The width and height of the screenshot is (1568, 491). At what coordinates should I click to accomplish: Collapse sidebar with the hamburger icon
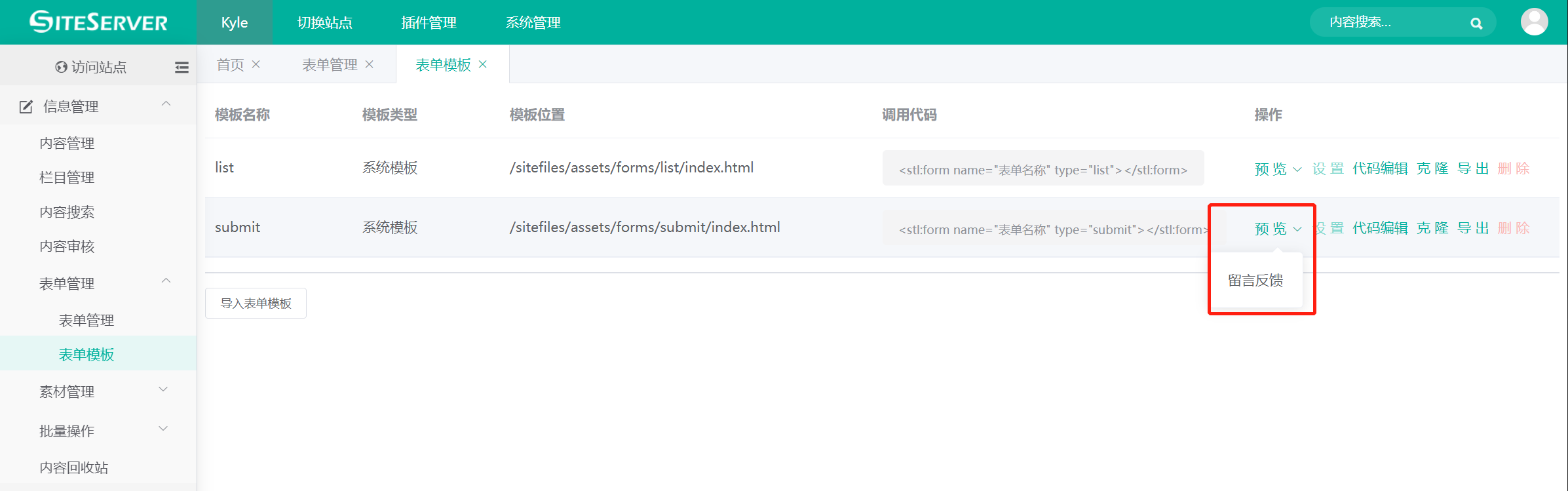point(182,67)
